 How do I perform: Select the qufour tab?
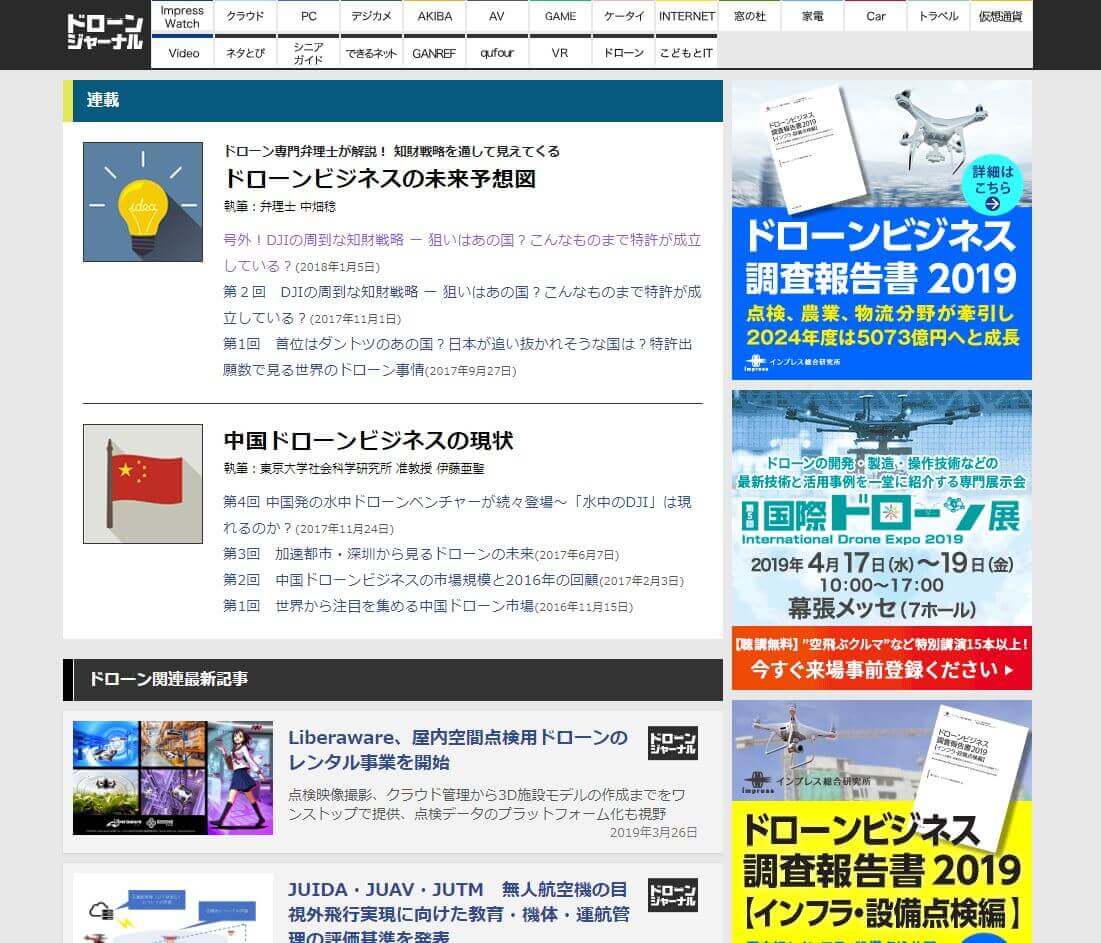point(496,53)
